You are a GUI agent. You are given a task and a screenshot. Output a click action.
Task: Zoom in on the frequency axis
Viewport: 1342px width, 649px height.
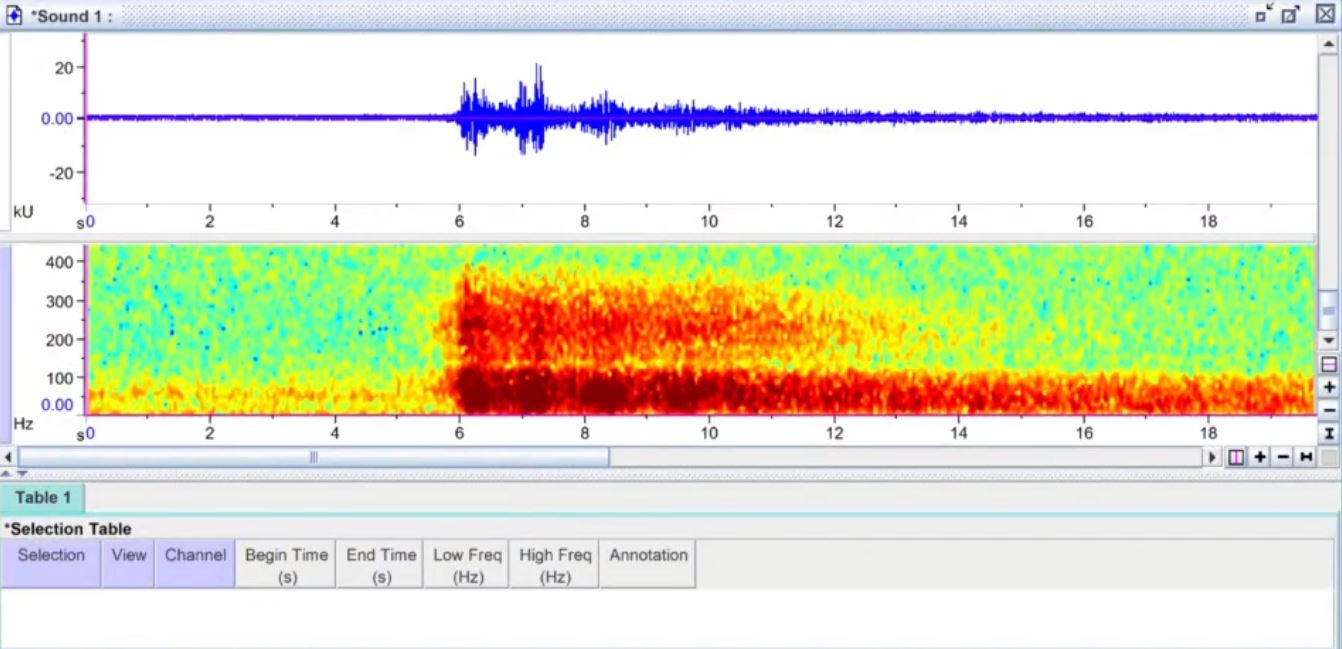tap(1328, 387)
